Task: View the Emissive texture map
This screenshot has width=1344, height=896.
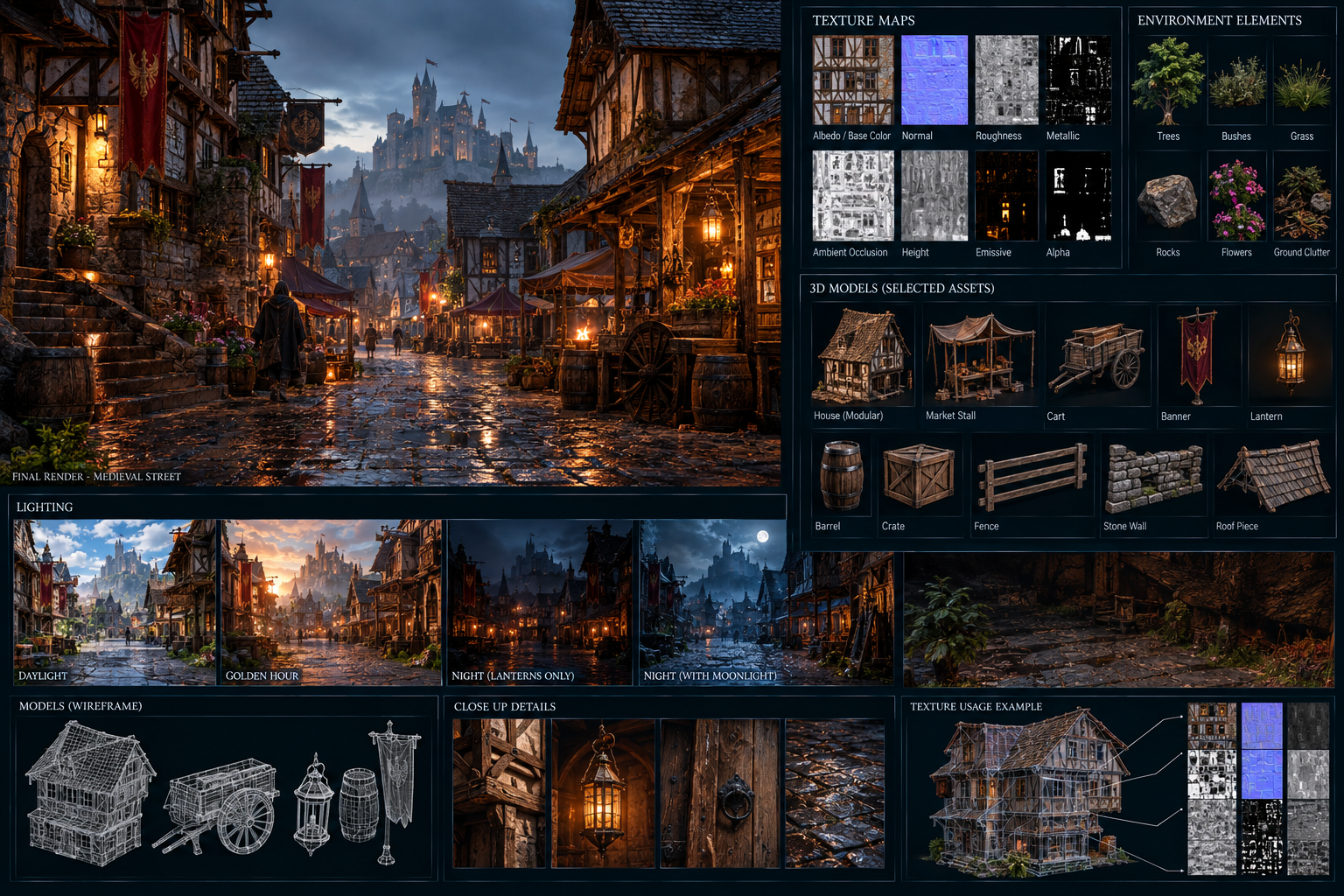Action: click(x=1006, y=196)
